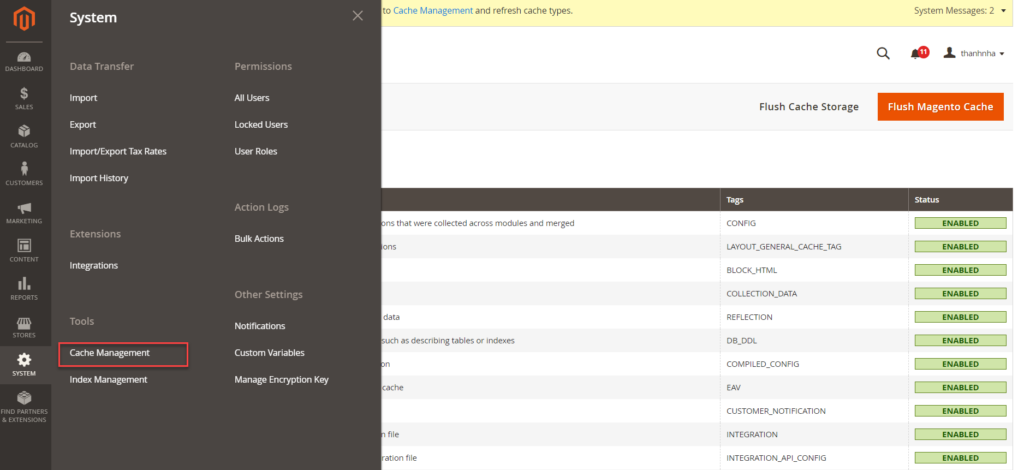1024x470 pixels.
Task: Open Manage Encryption Key
Action: (281, 380)
